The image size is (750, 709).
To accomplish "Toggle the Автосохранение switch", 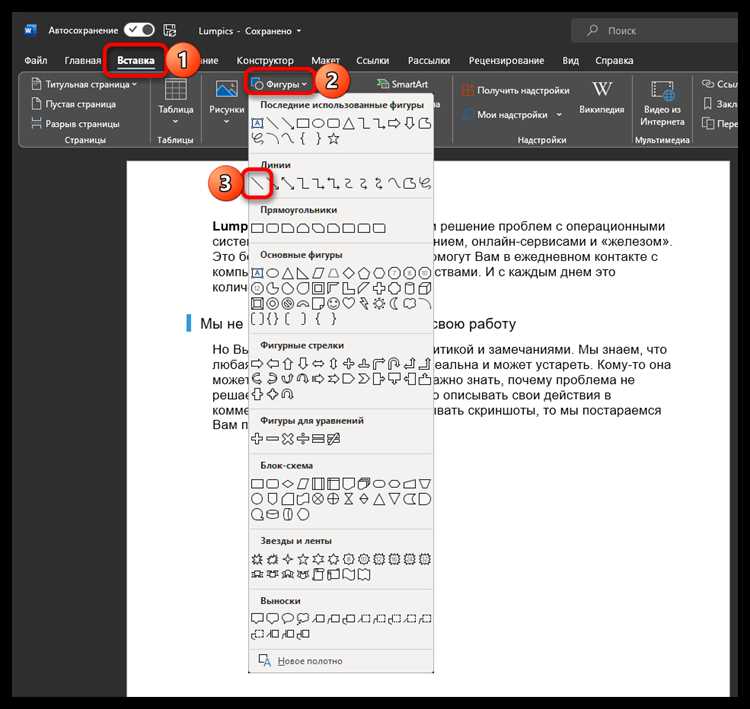I will coord(139,30).
